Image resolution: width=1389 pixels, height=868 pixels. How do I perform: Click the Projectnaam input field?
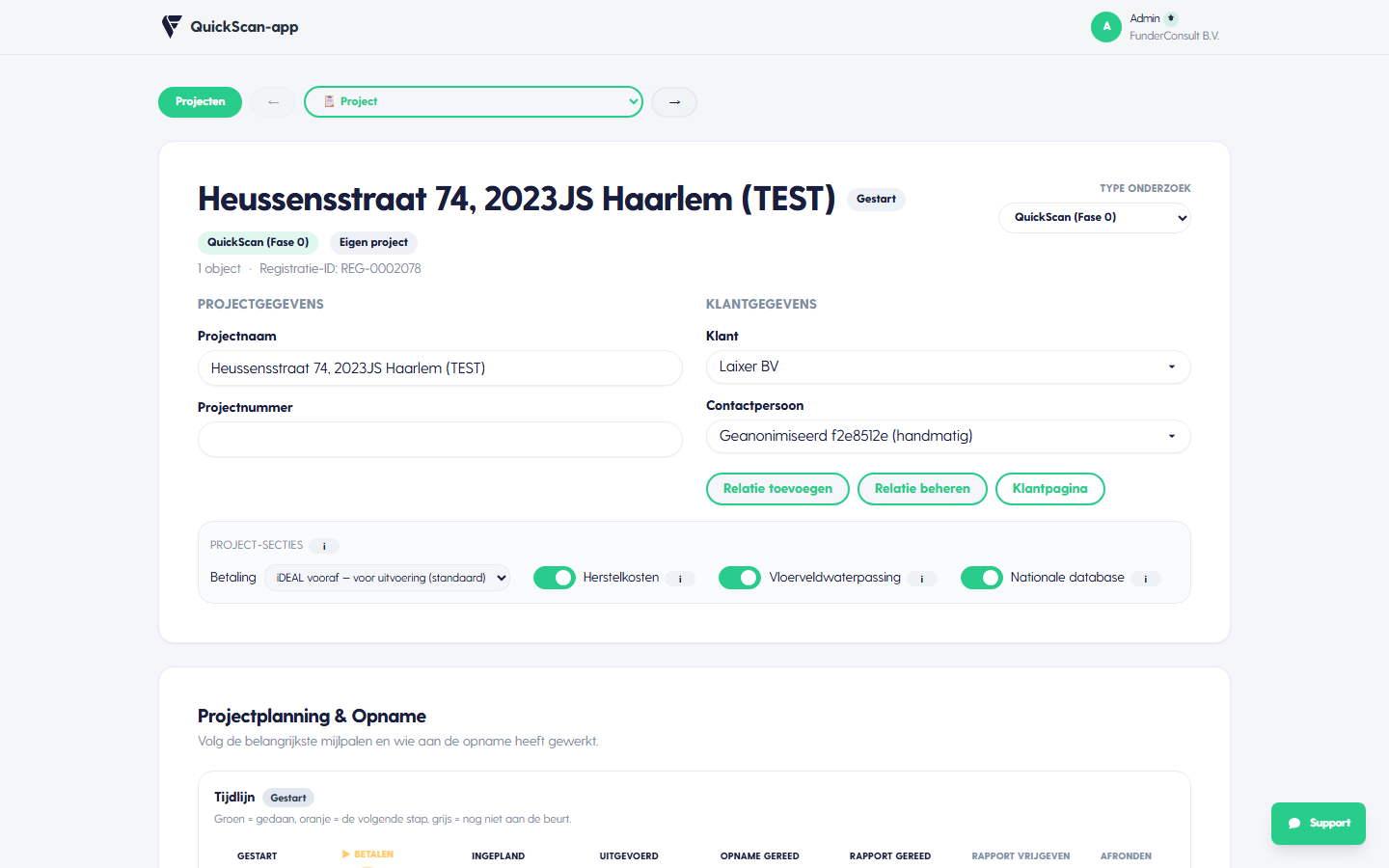pos(440,368)
